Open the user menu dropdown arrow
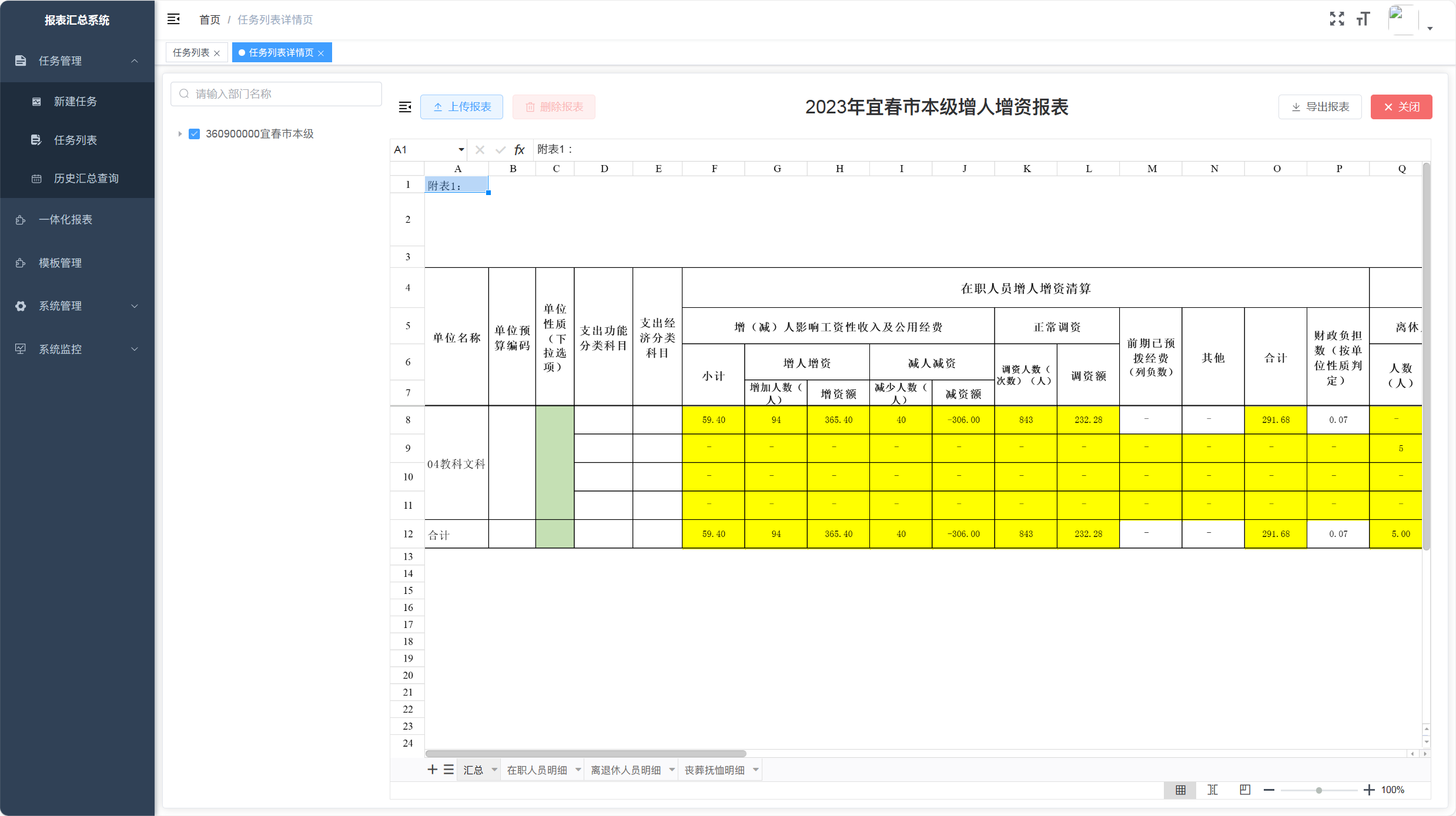Viewport: 1456px width, 816px height. (x=1430, y=28)
